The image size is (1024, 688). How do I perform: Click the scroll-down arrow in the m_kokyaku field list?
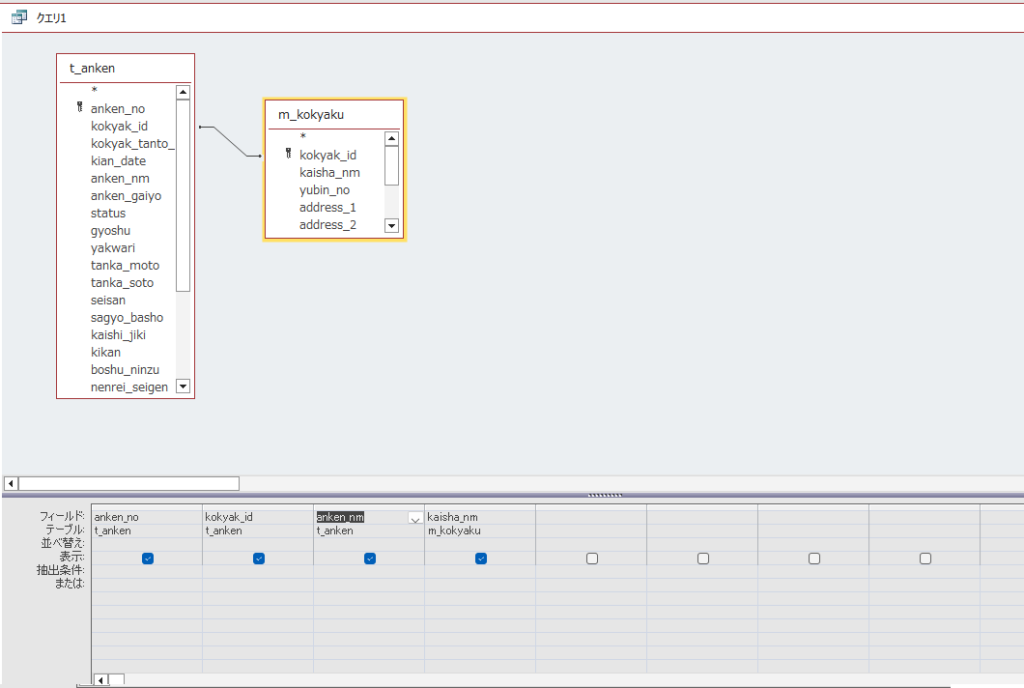(391, 226)
